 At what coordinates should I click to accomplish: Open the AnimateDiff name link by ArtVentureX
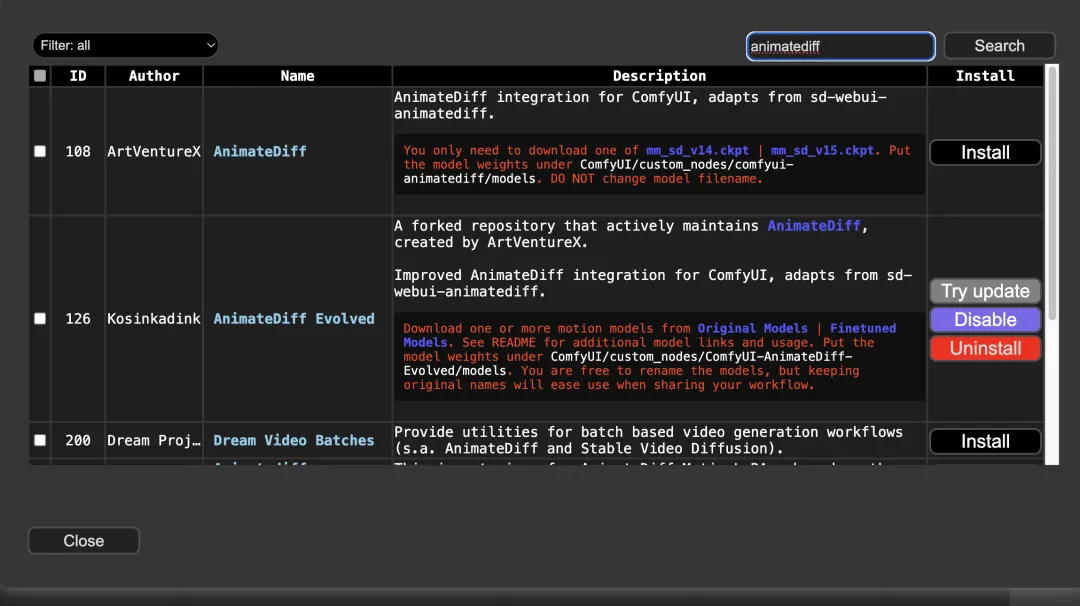point(260,151)
